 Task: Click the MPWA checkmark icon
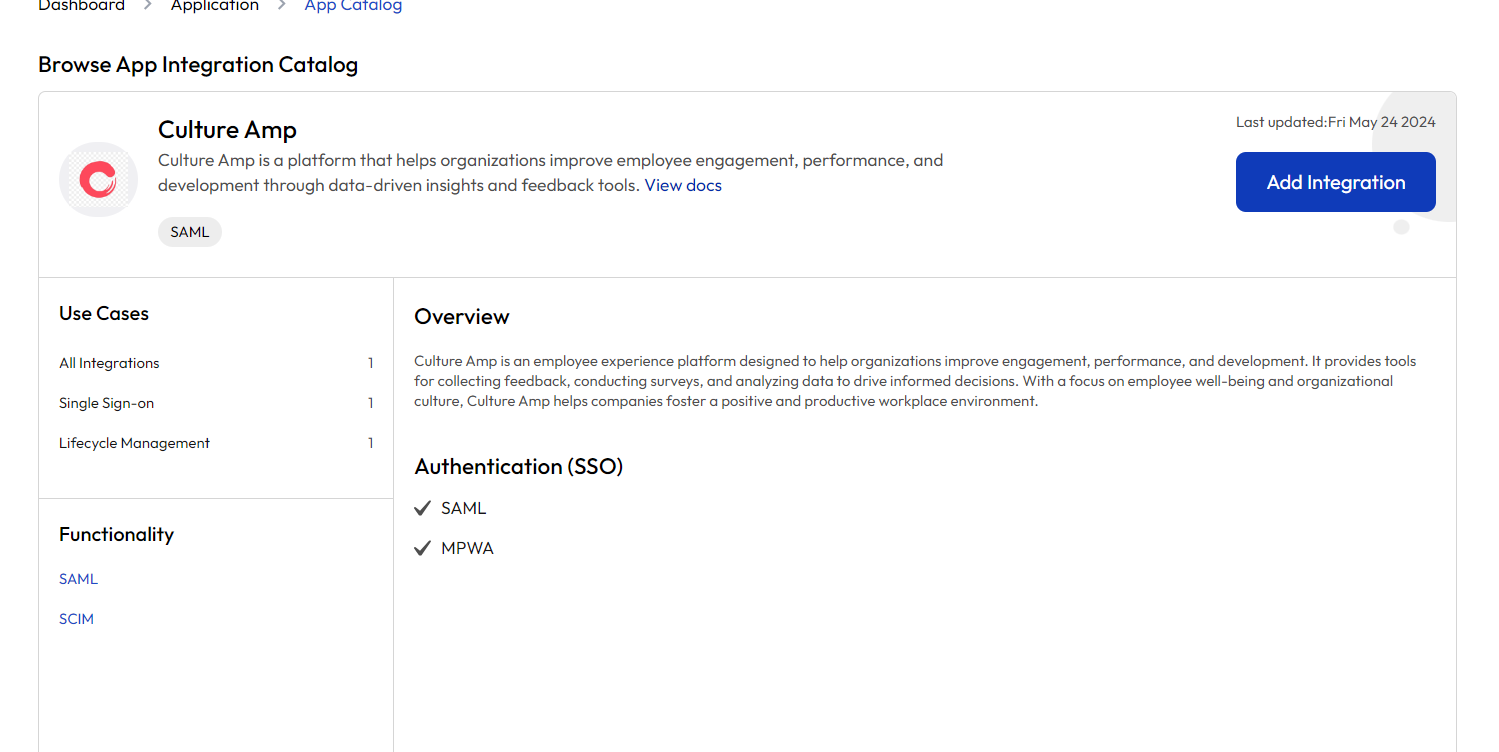[423, 549]
